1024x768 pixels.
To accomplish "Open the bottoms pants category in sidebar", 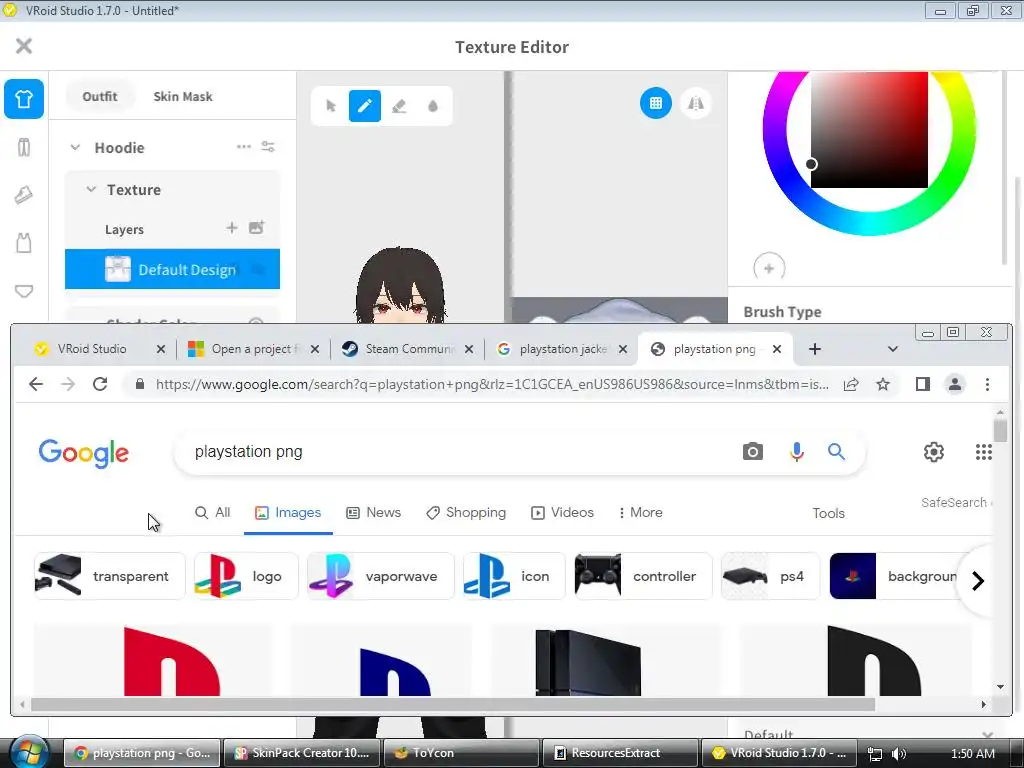I will click(24, 148).
